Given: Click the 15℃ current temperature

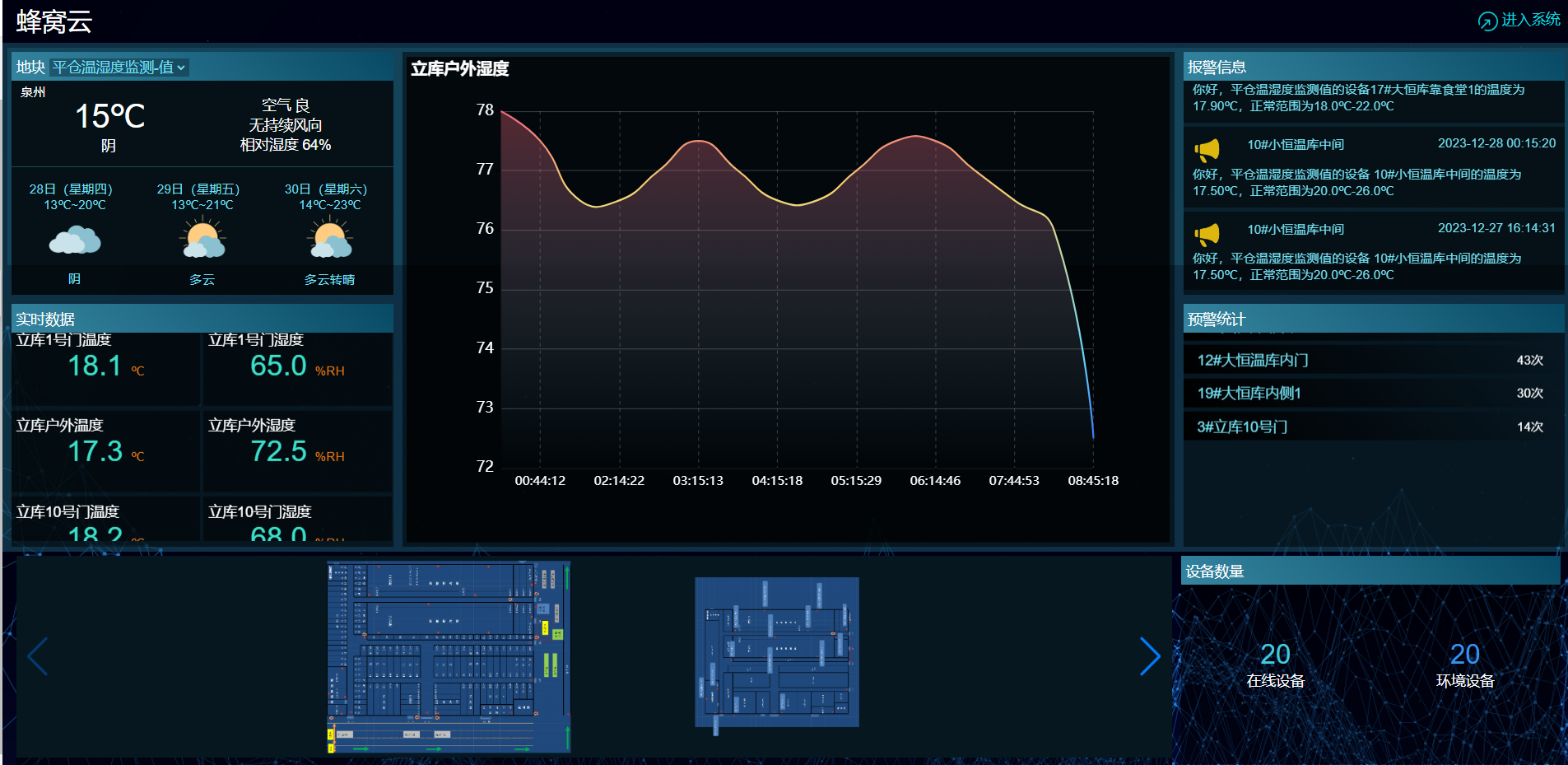Looking at the screenshot, I should (110, 116).
